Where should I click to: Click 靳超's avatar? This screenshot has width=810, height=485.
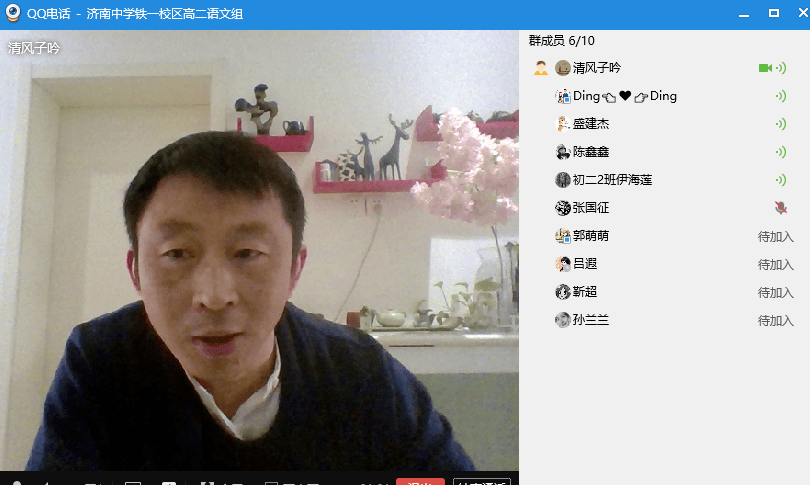(x=563, y=292)
